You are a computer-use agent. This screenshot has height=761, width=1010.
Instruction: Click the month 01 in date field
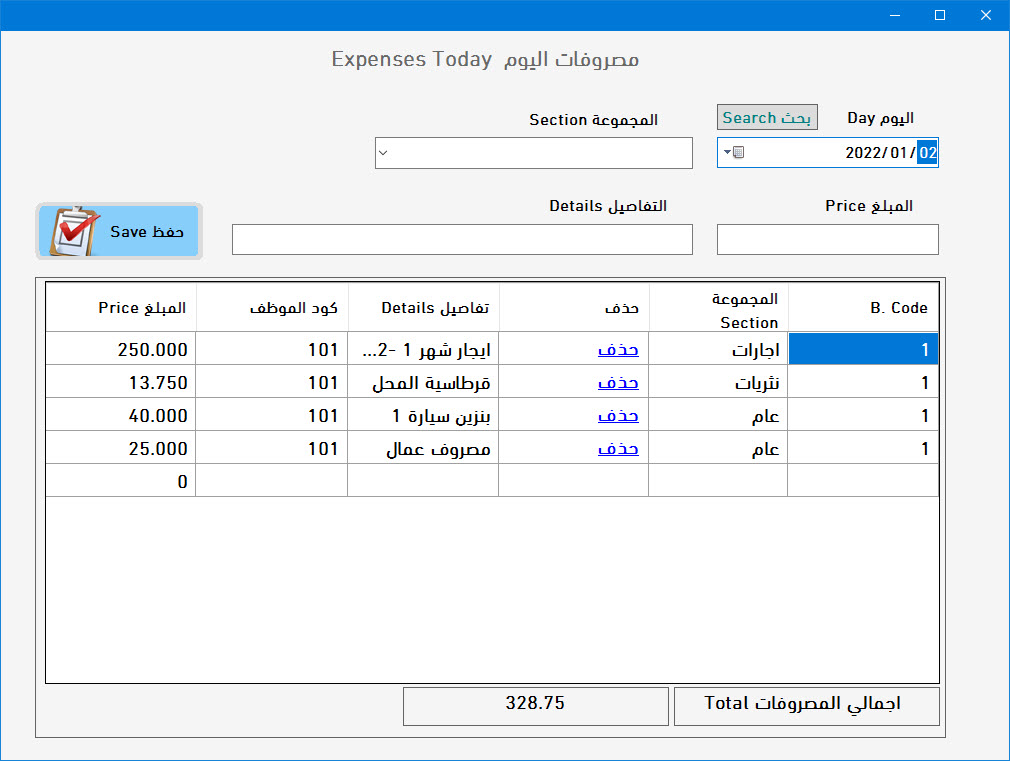pos(899,153)
